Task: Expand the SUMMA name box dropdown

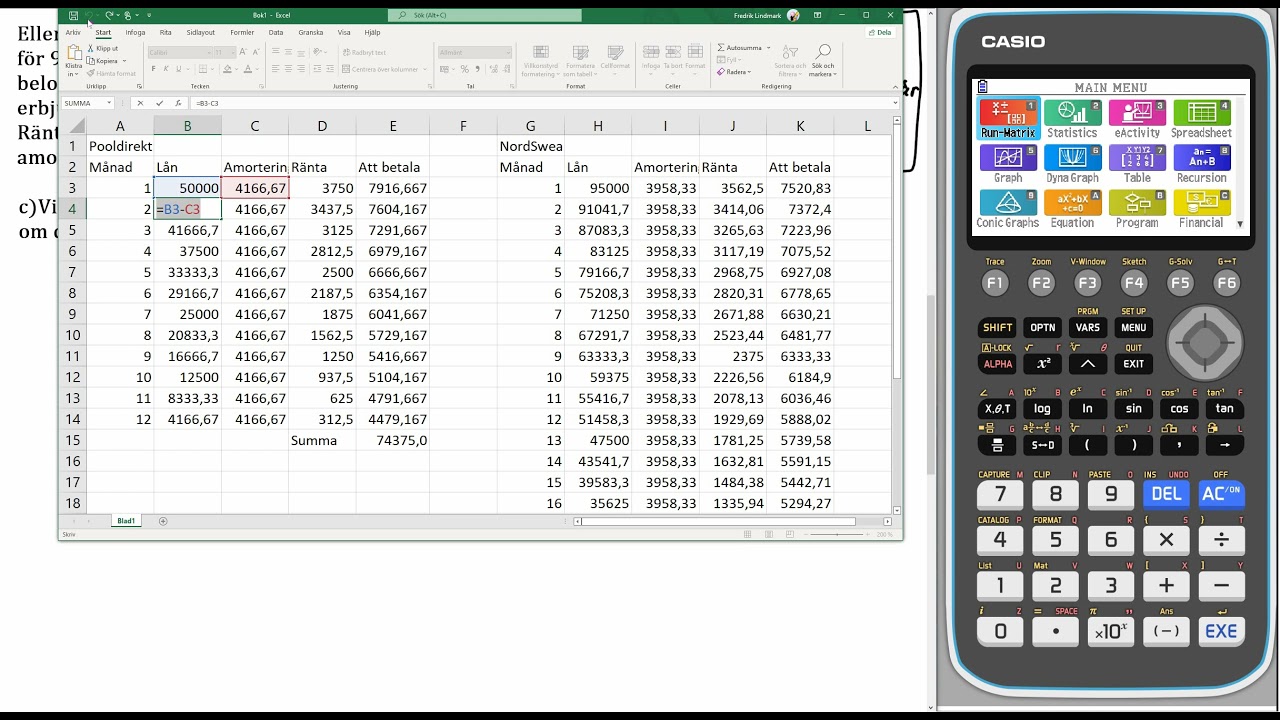Action: [x=109, y=103]
